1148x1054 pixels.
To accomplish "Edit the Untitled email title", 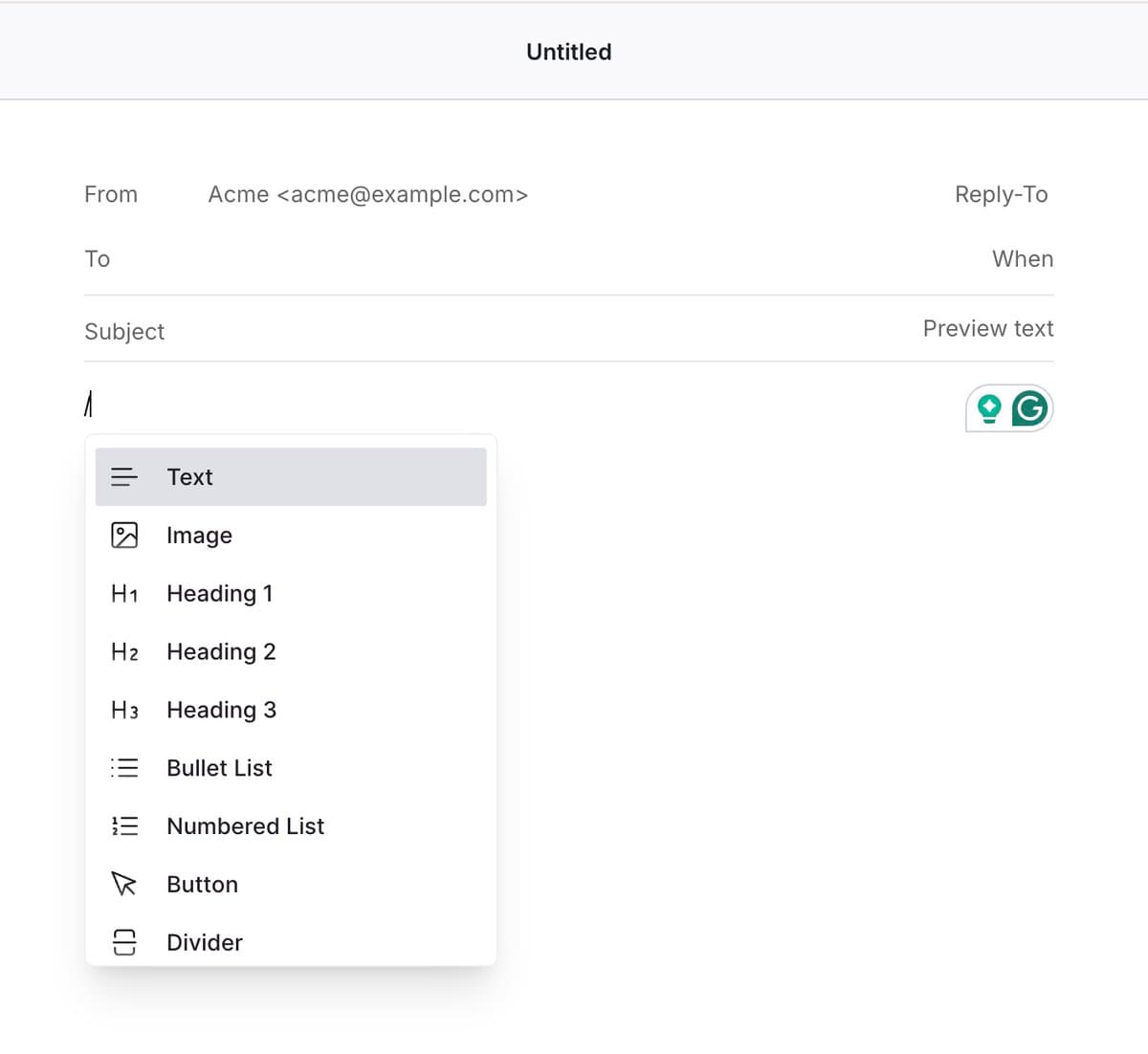I will pyautogui.click(x=569, y=52).
